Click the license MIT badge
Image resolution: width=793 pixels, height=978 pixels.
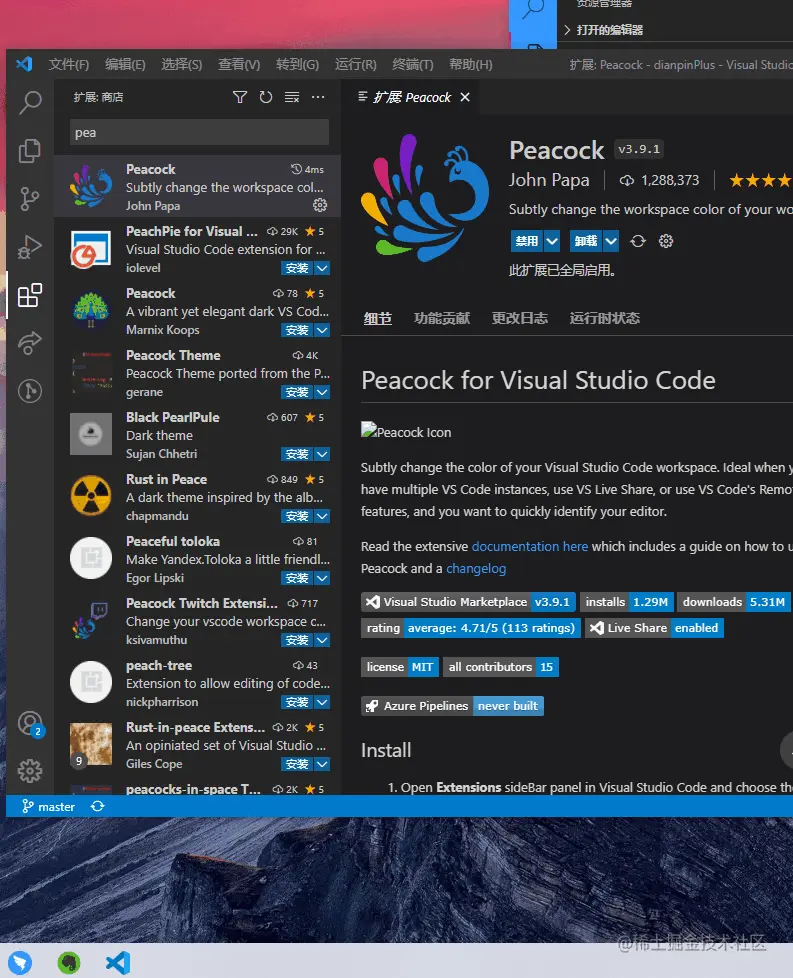[x=400, y=667]
